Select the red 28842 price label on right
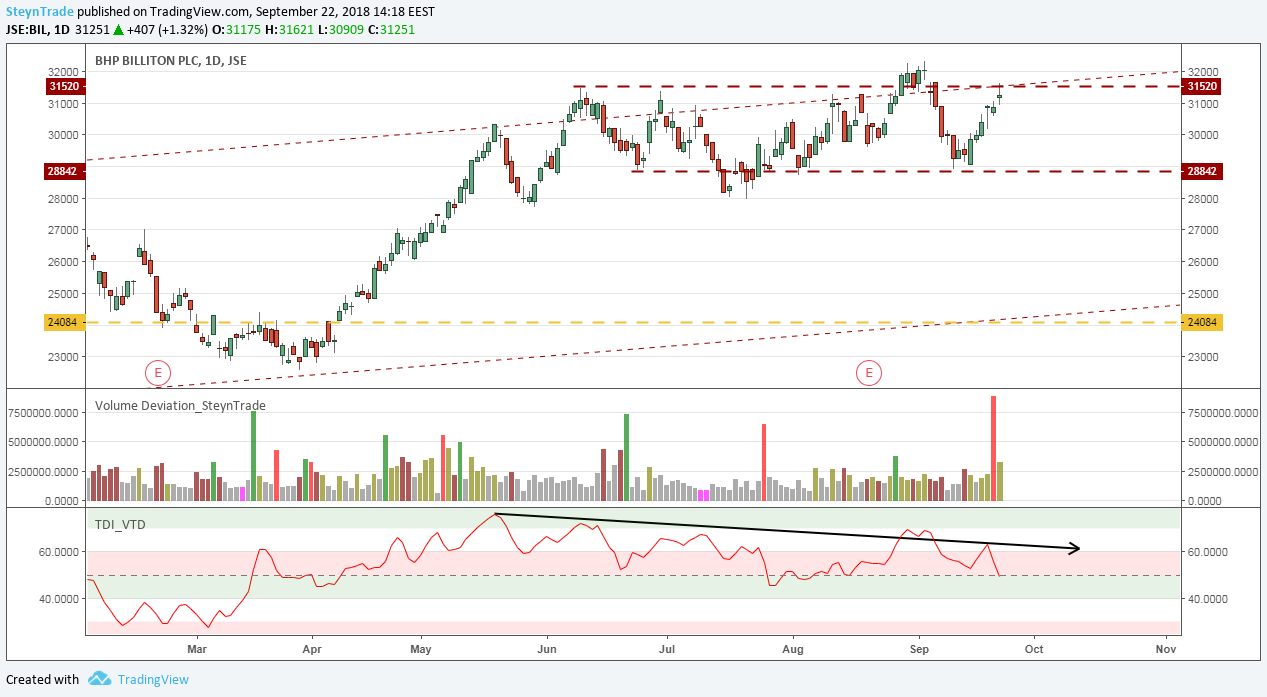 tap(1200, 172)
